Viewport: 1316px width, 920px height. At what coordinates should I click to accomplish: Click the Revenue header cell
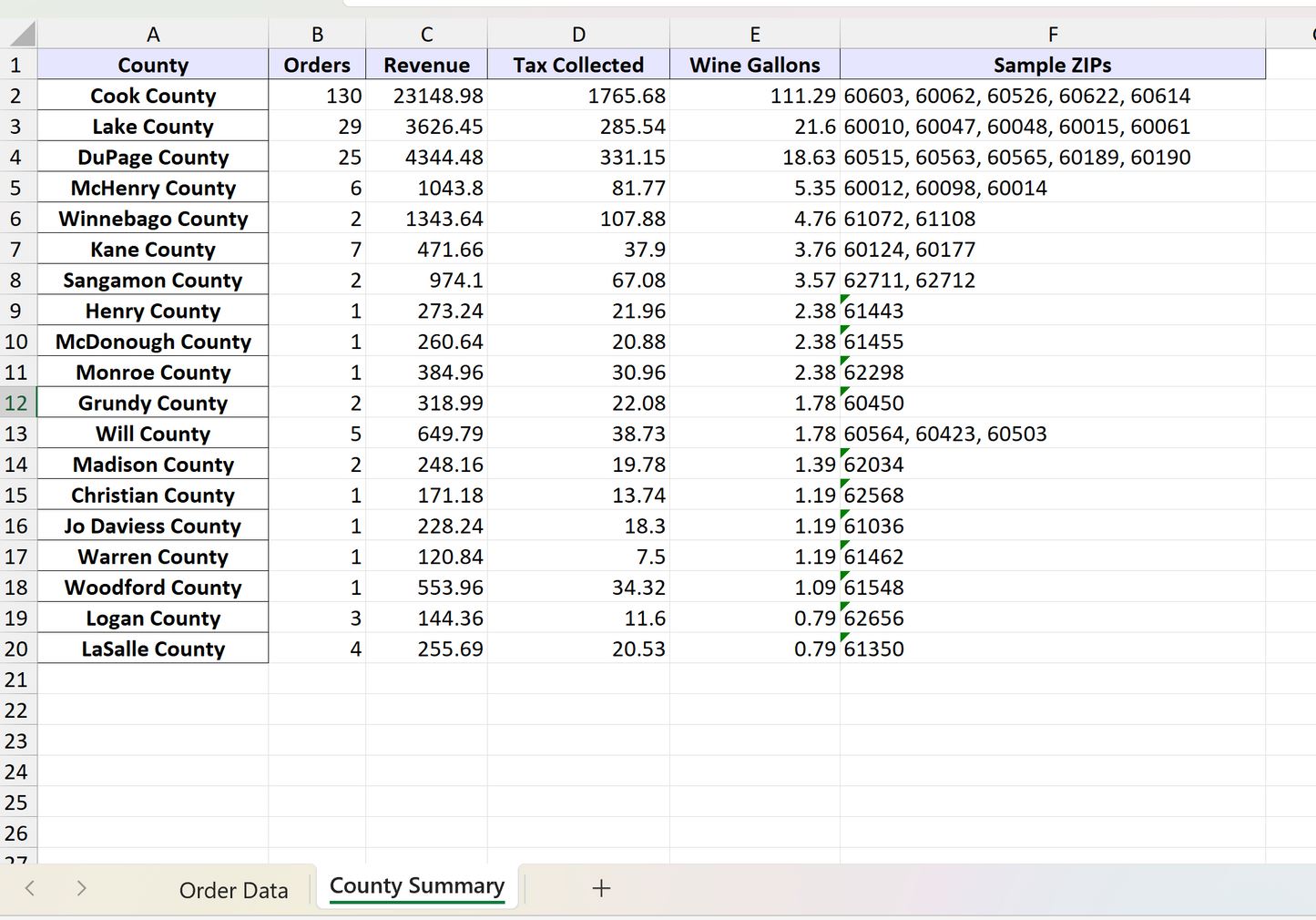(x=426, y=65)
